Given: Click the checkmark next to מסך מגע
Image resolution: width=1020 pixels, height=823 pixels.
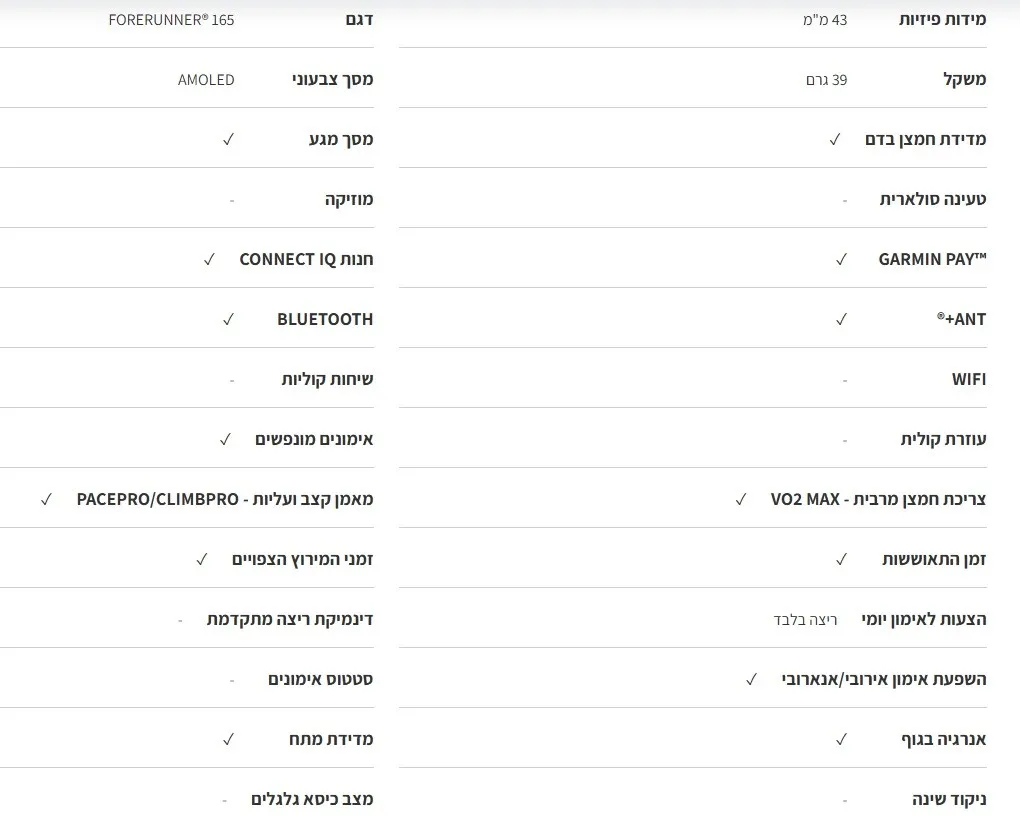Looking at the screenshot, I should pyautogui.click(x=228, y=139).
